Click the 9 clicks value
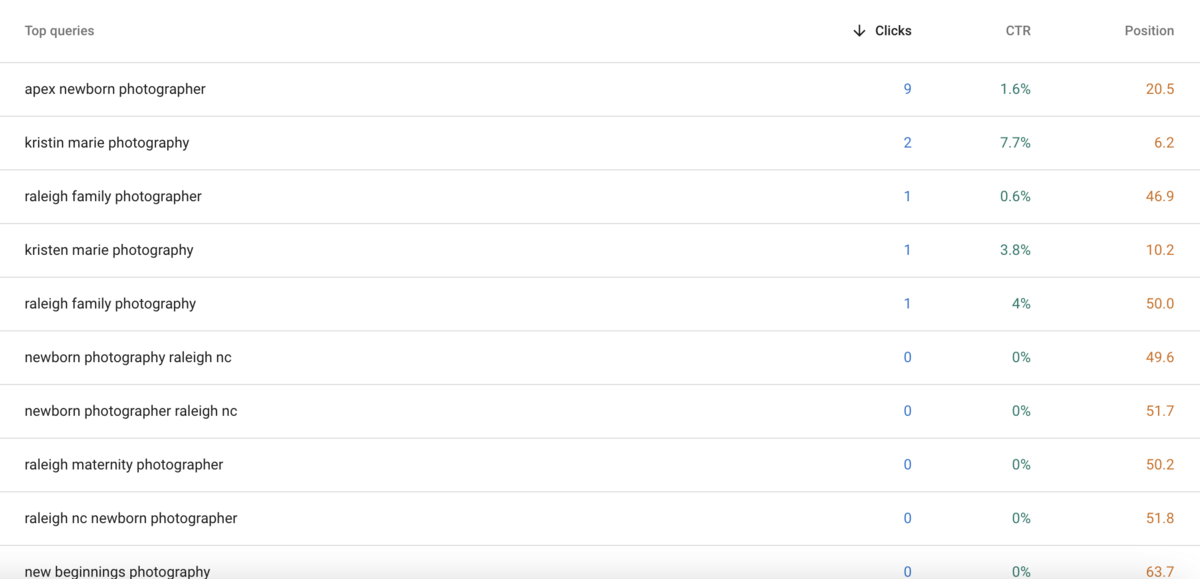This screenshot has height=579, width=1200. (907, 89)
